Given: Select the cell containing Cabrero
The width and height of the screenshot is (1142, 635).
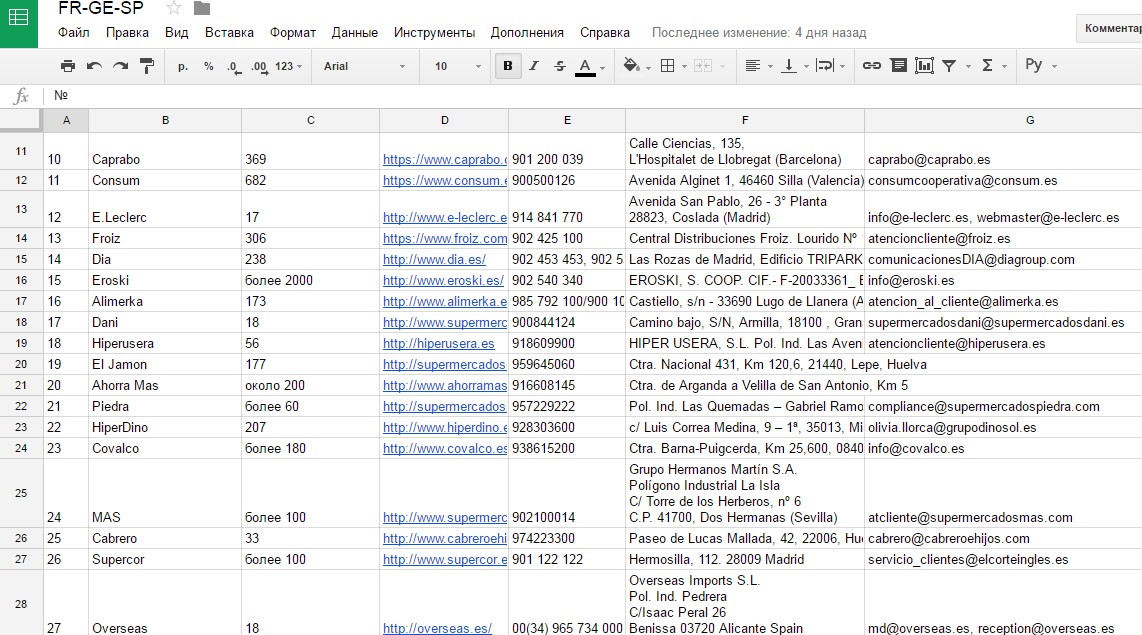Looking at the screenshot, I should pyautogui.click(x=165, y=538).
